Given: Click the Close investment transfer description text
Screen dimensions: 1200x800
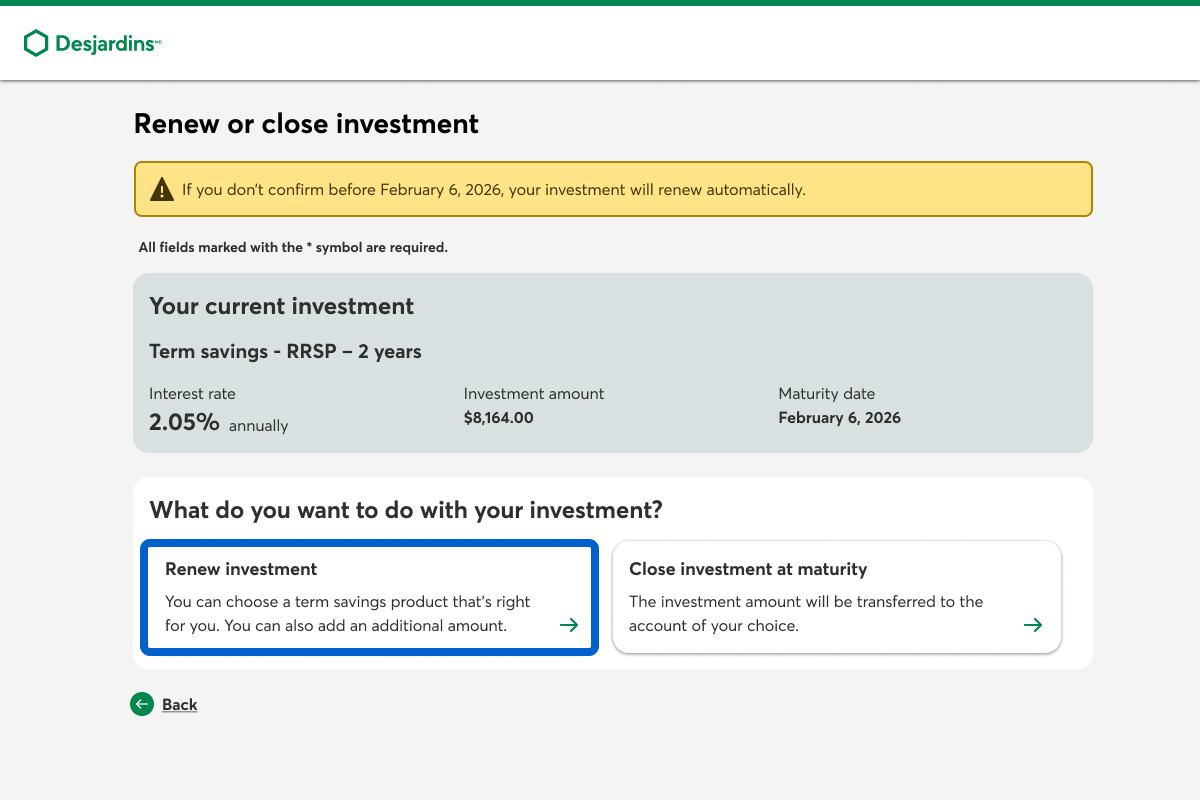Looking at the screenshot, I should [806, 614].
